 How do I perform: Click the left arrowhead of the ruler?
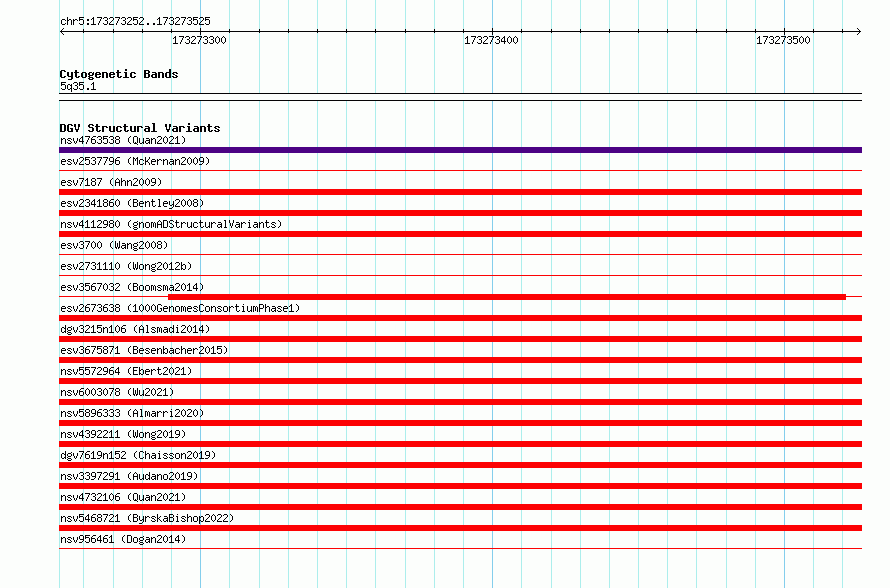tap(62, 31)
